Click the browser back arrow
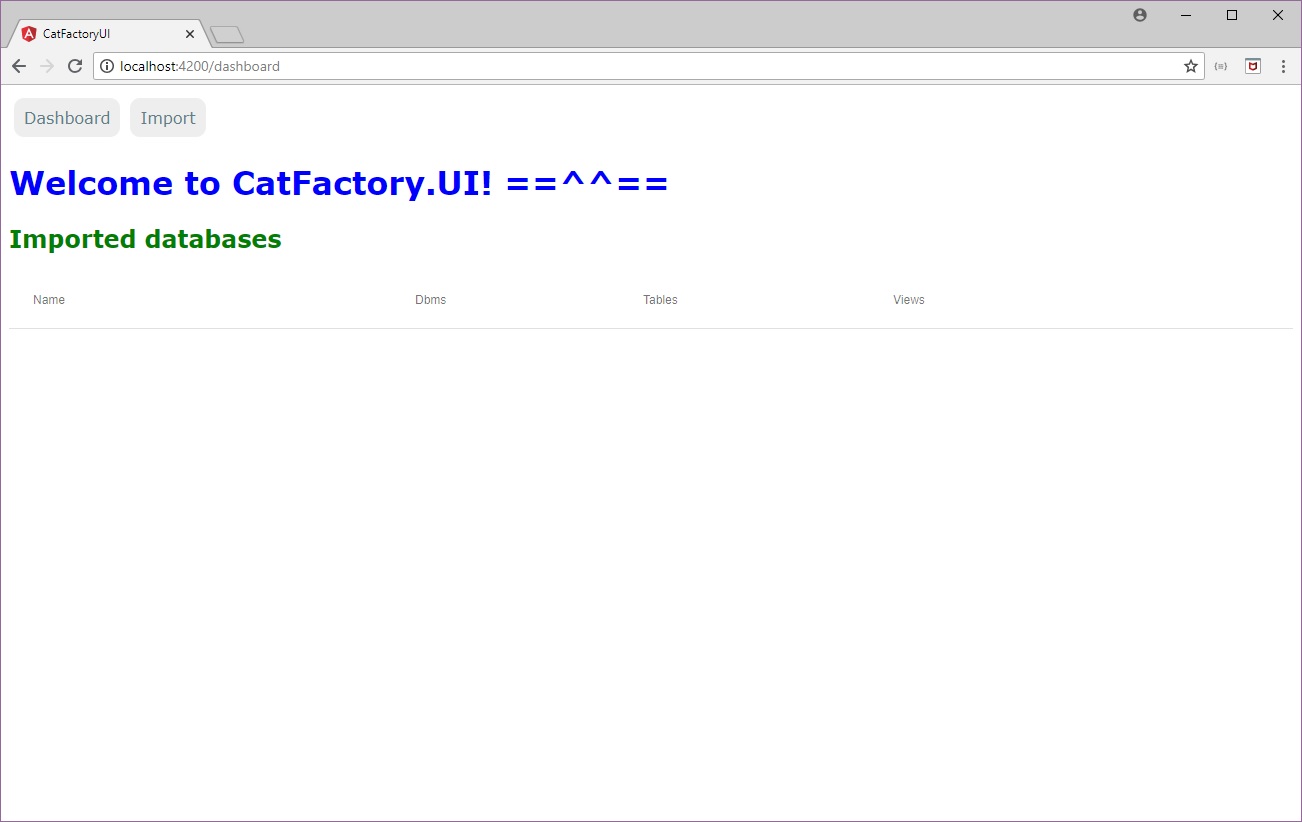 point(19,66)
